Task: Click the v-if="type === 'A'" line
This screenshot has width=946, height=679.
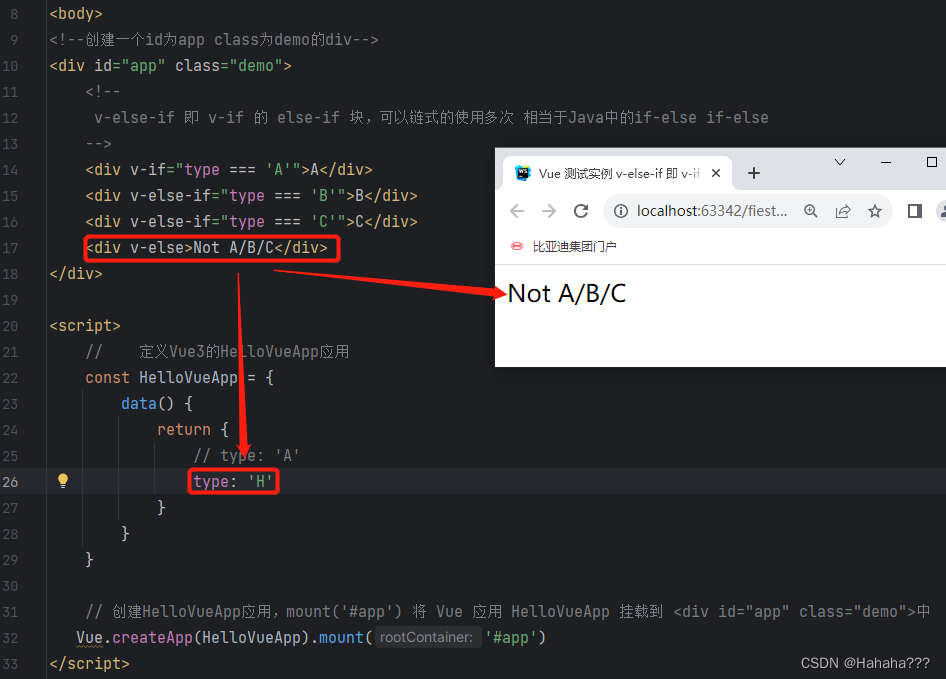Action: [229, 170]
